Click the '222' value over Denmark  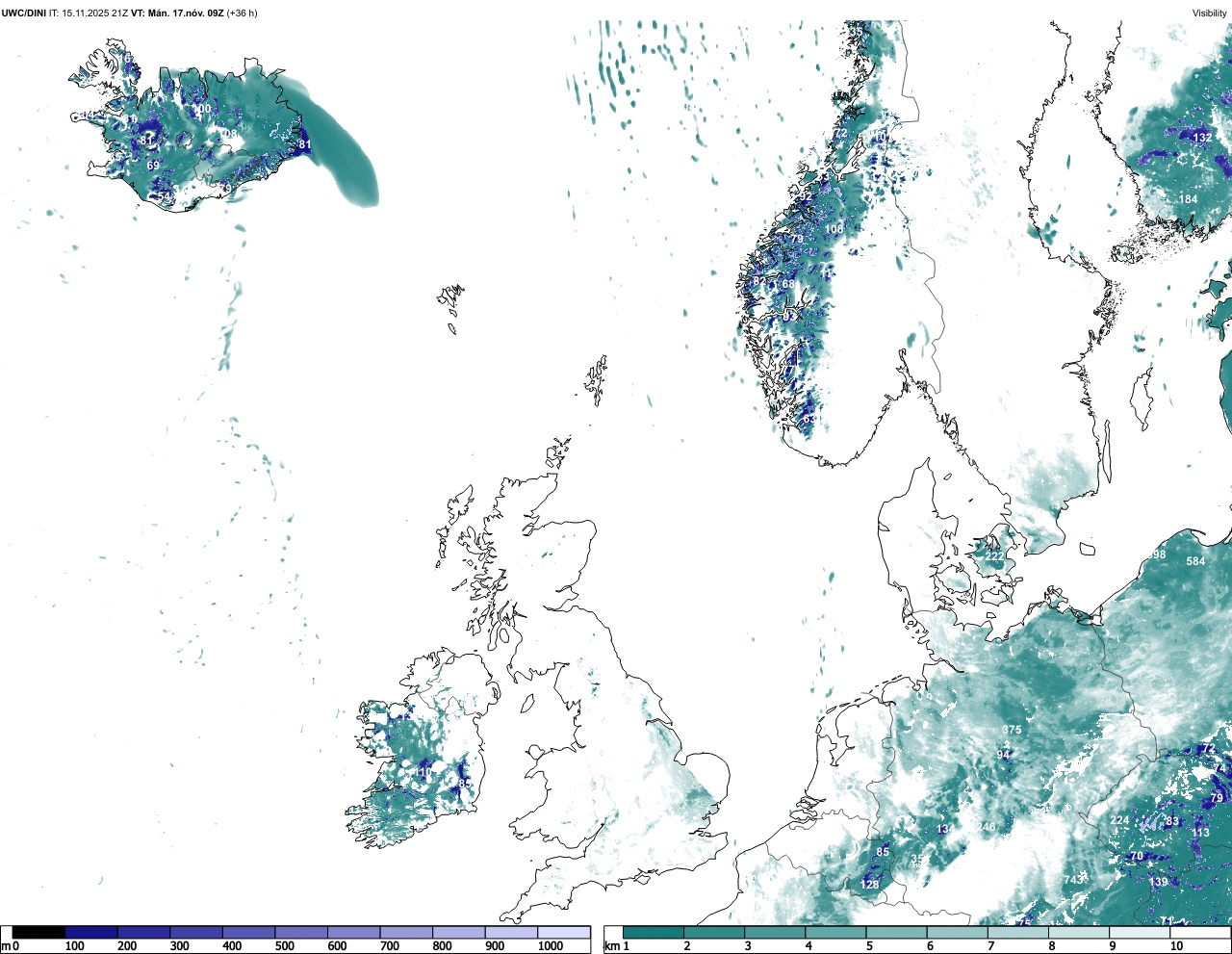tap(994, 556)
